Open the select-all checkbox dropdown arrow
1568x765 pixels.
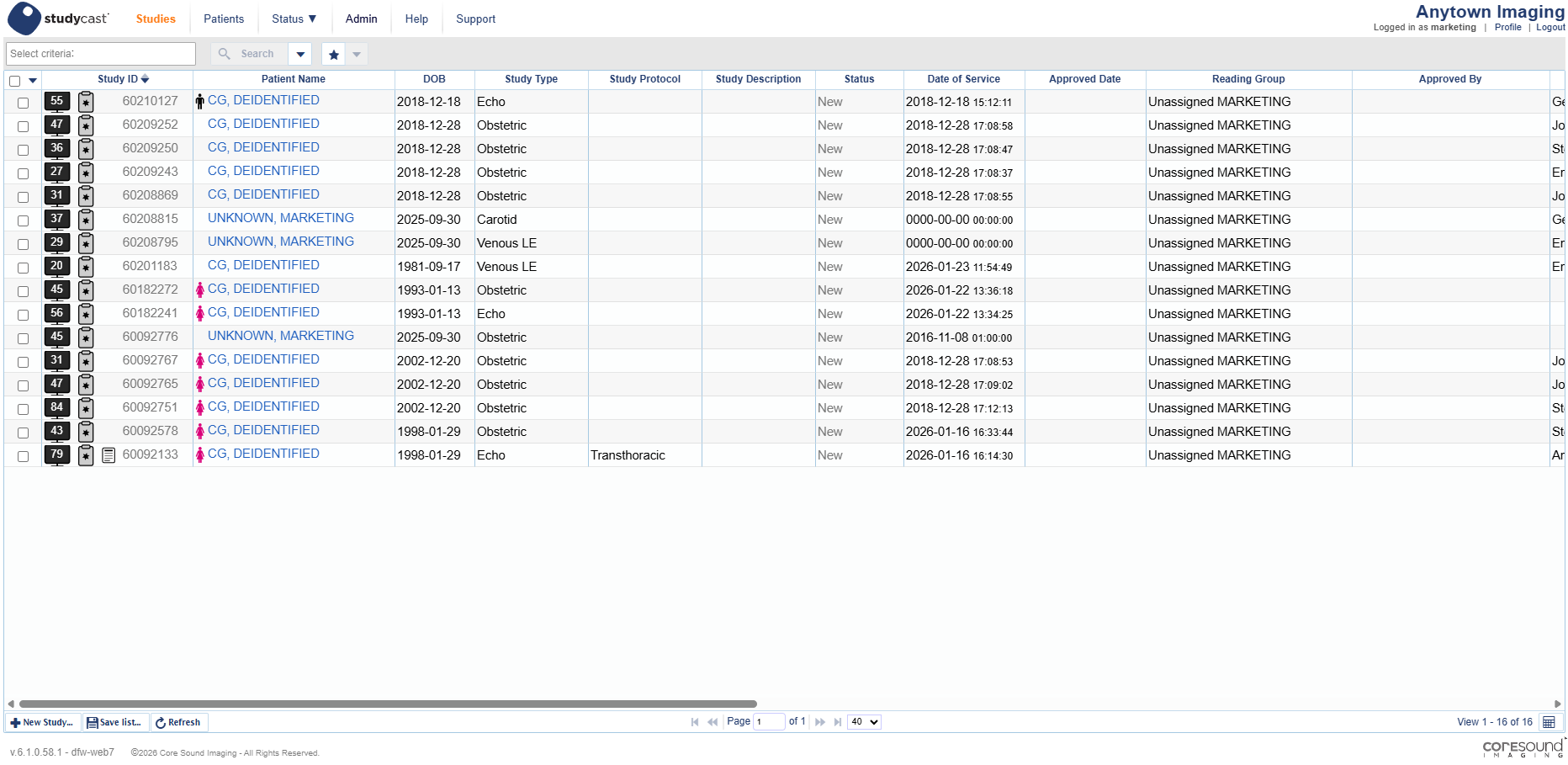coord(33,81)
